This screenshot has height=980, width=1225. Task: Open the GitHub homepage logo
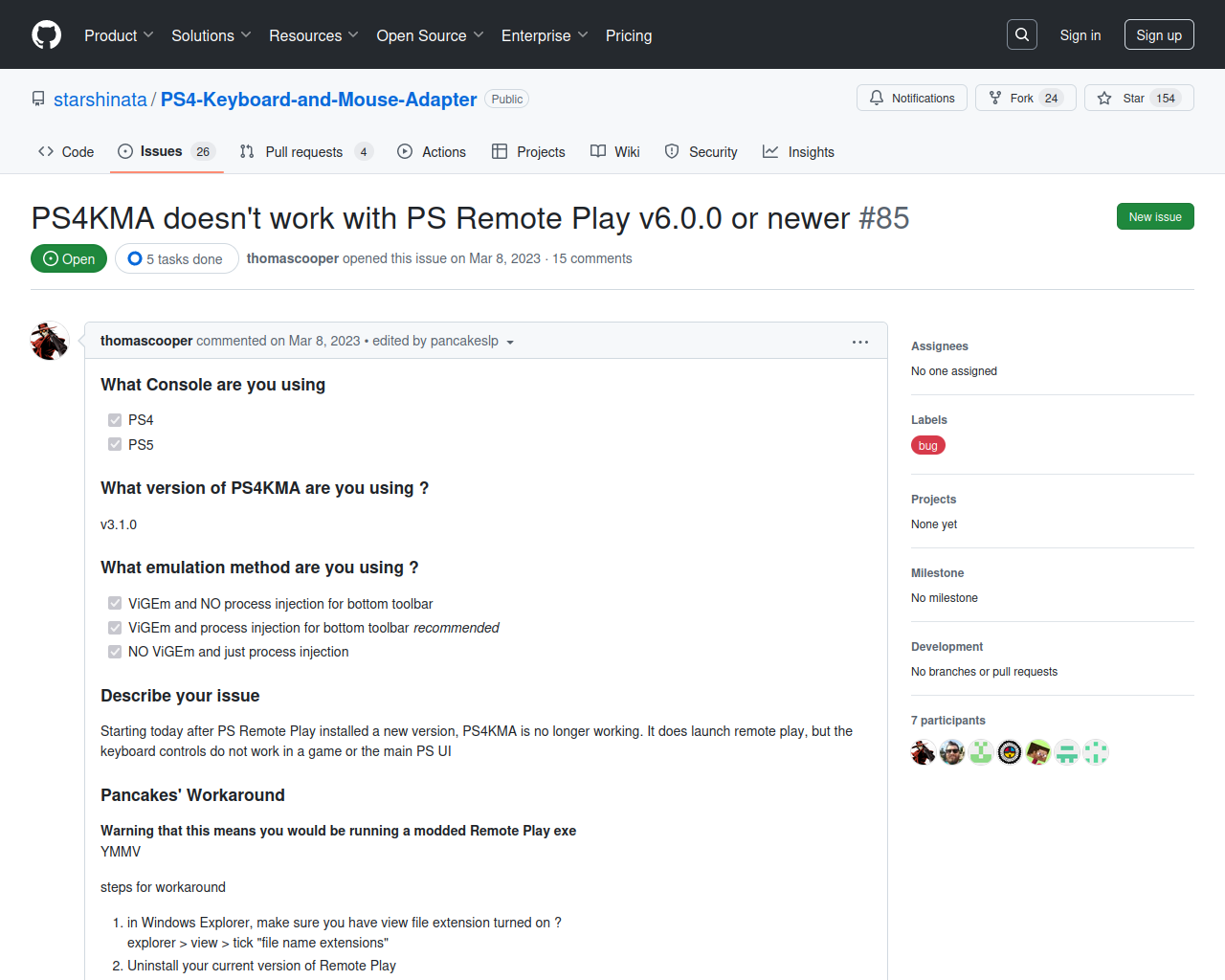point(47,35)
